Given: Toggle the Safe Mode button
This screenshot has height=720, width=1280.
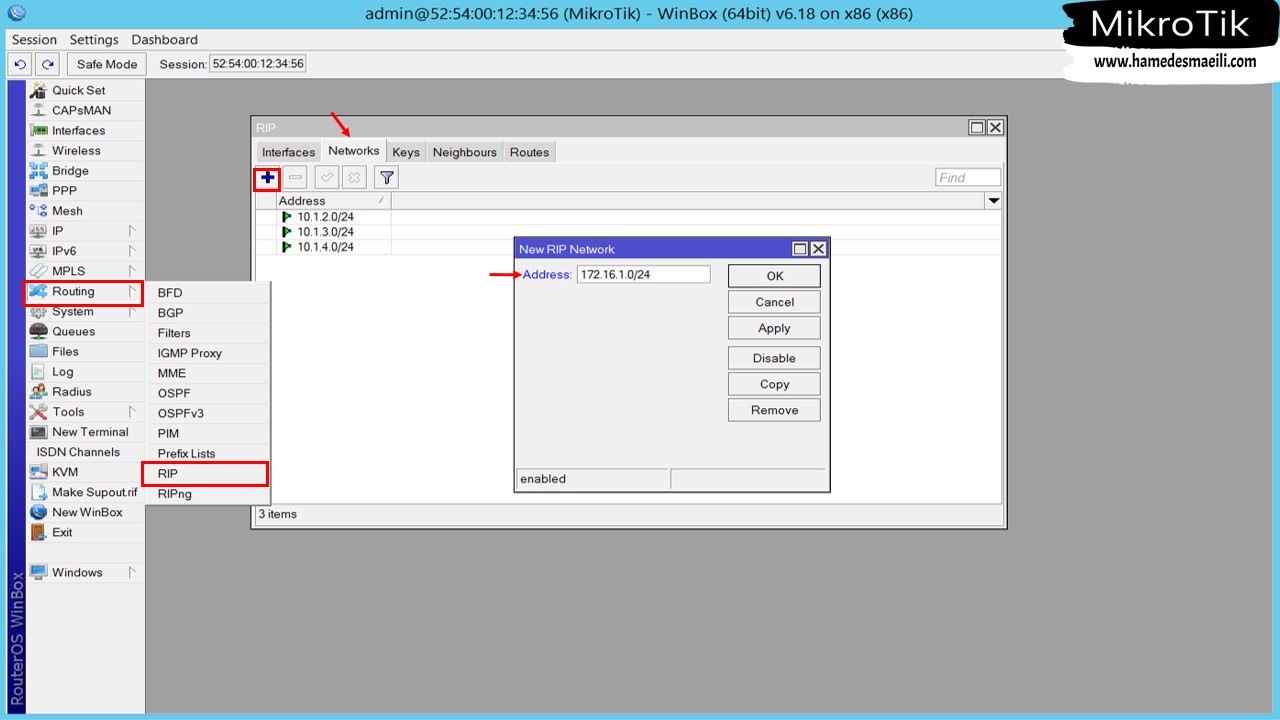Looking at the screenshot, I should click(x=107, y=64).
